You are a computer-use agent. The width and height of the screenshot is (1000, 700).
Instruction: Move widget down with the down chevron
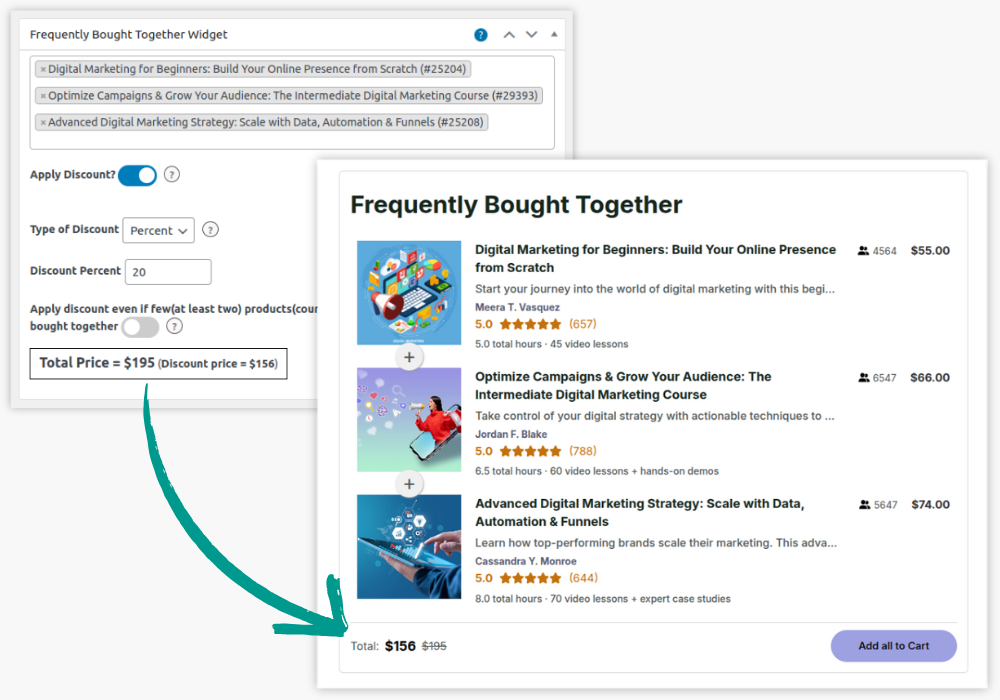(x=532, y=35)
